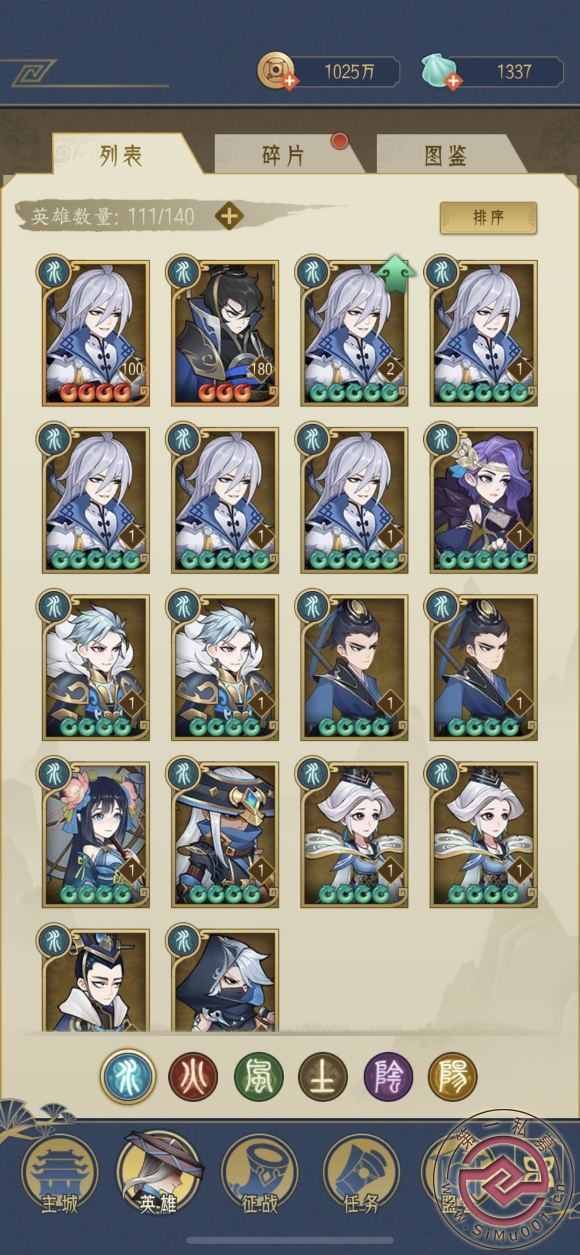Select the fire element filter icon
580x1255 pixels.
point(193,1076)
